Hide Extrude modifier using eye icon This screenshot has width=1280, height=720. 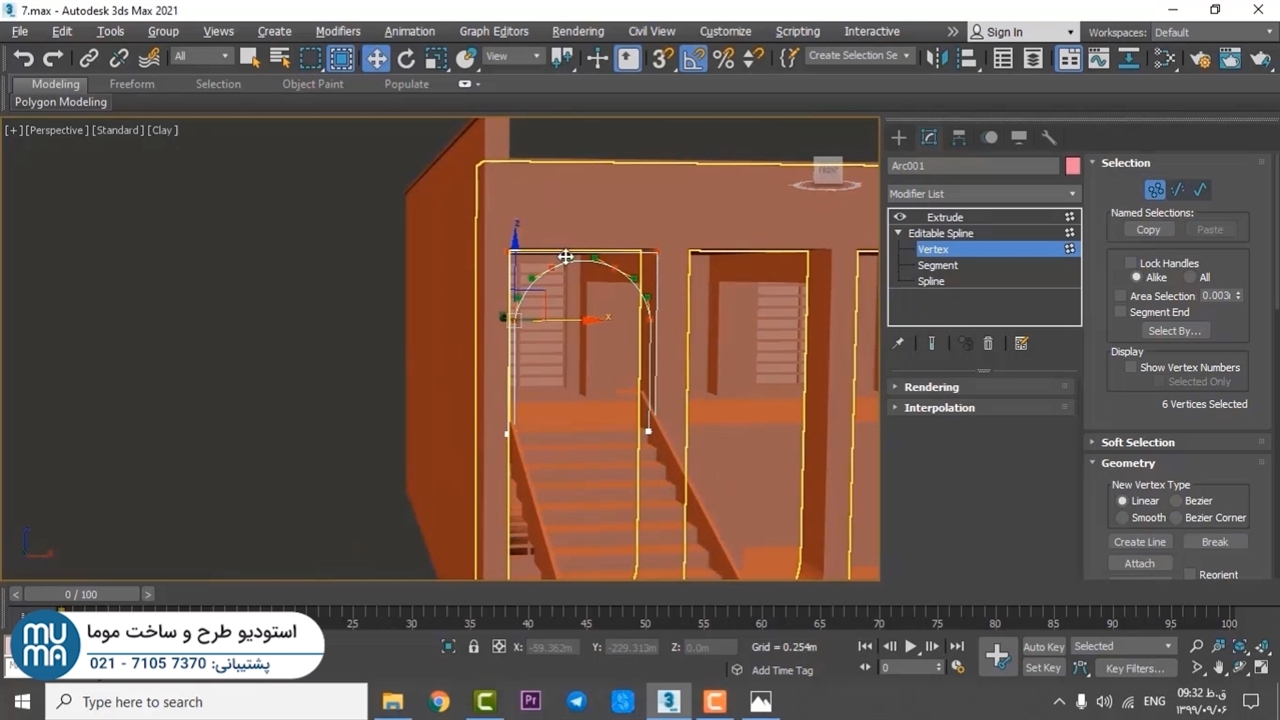pos(900,217)
